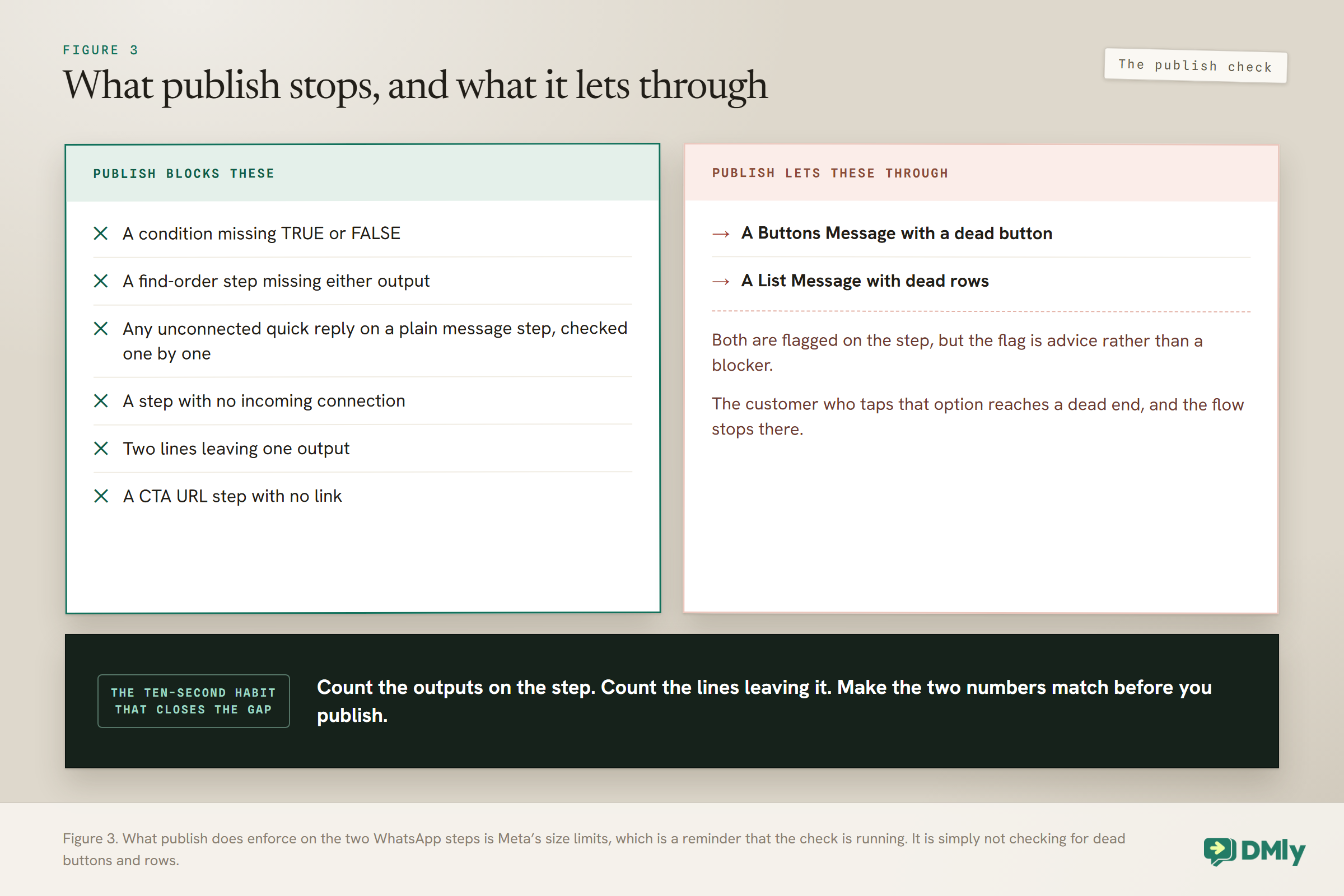Click the heading 'What publish stops, and what it lets through'
Screen dimensions: 1344x896
coord(415,86)
